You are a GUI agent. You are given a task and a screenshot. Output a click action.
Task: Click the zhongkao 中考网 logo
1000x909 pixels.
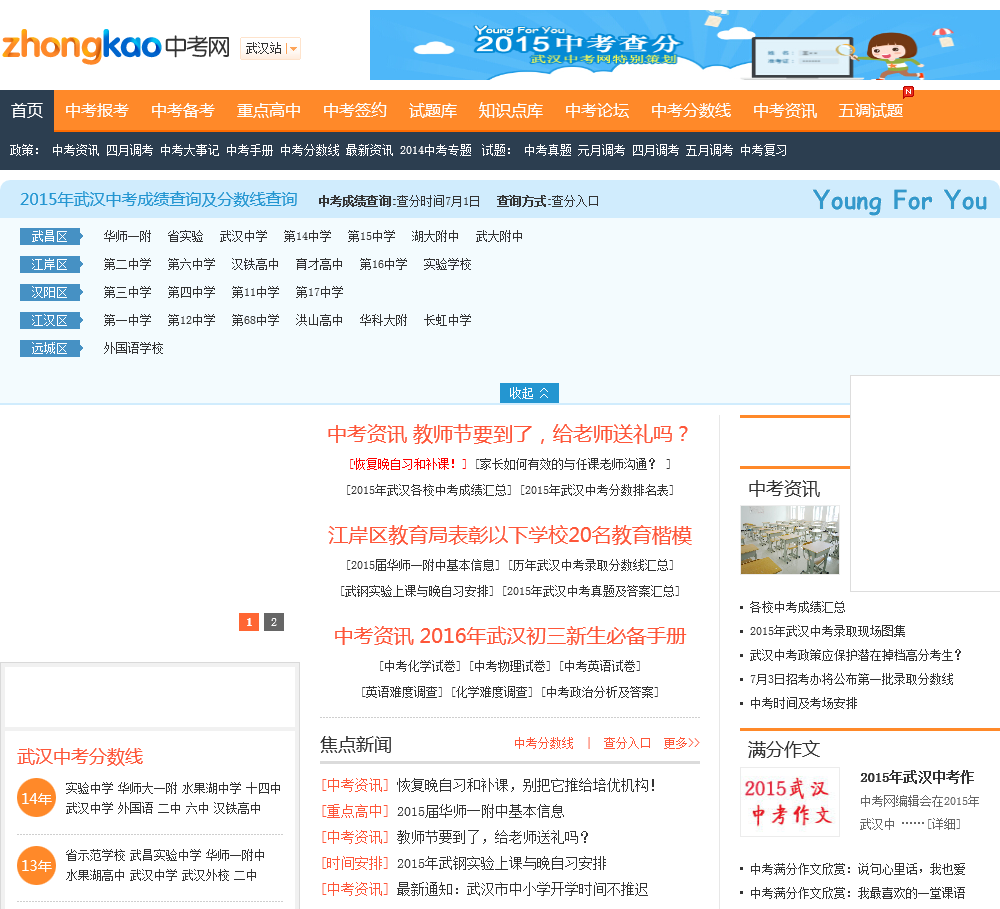point(116,46)
